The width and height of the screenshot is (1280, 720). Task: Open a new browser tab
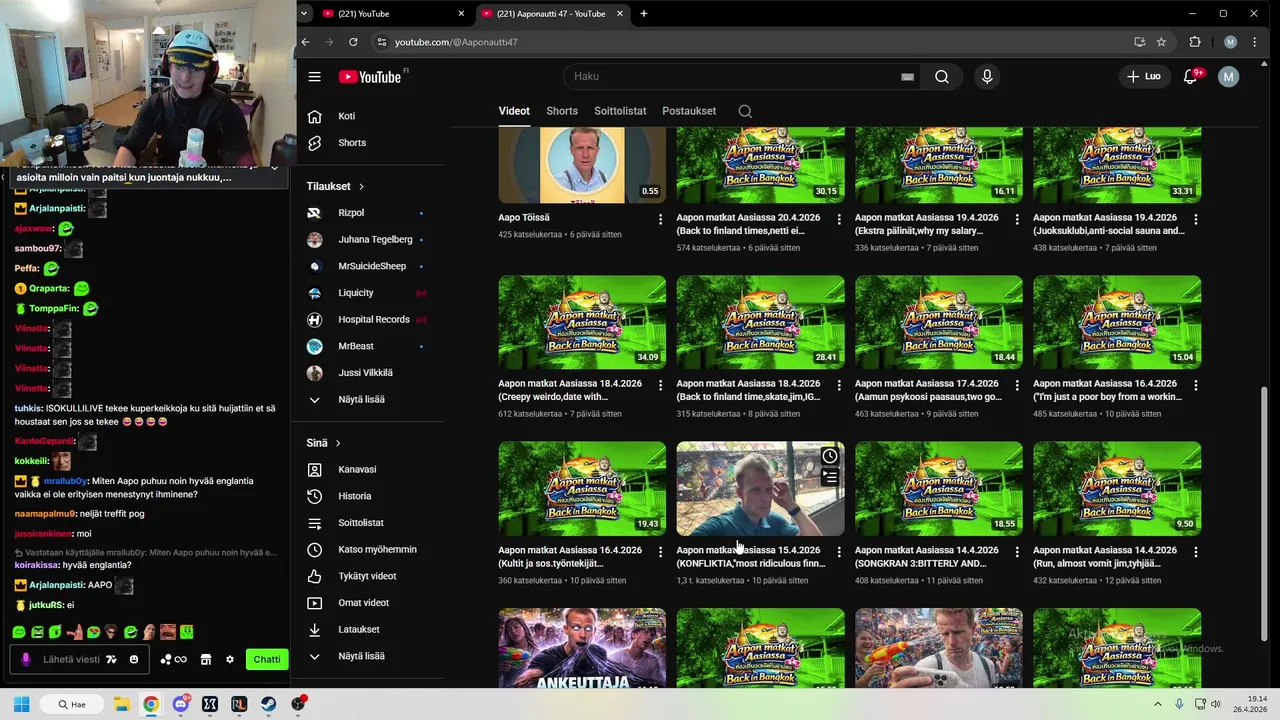(x=643, y=14)
